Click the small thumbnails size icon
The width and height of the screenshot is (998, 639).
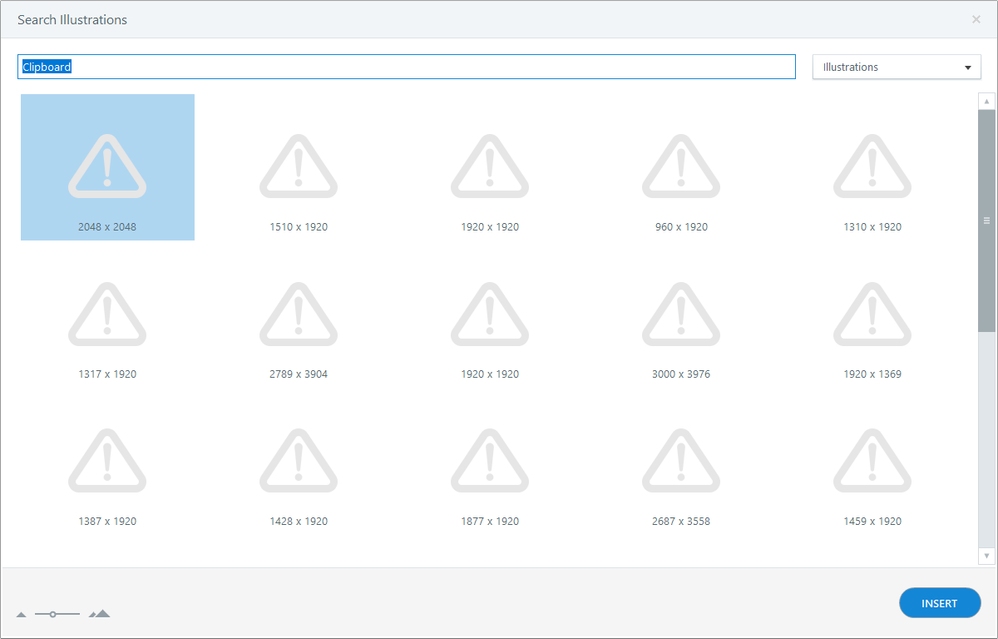(x=21, y=614)
